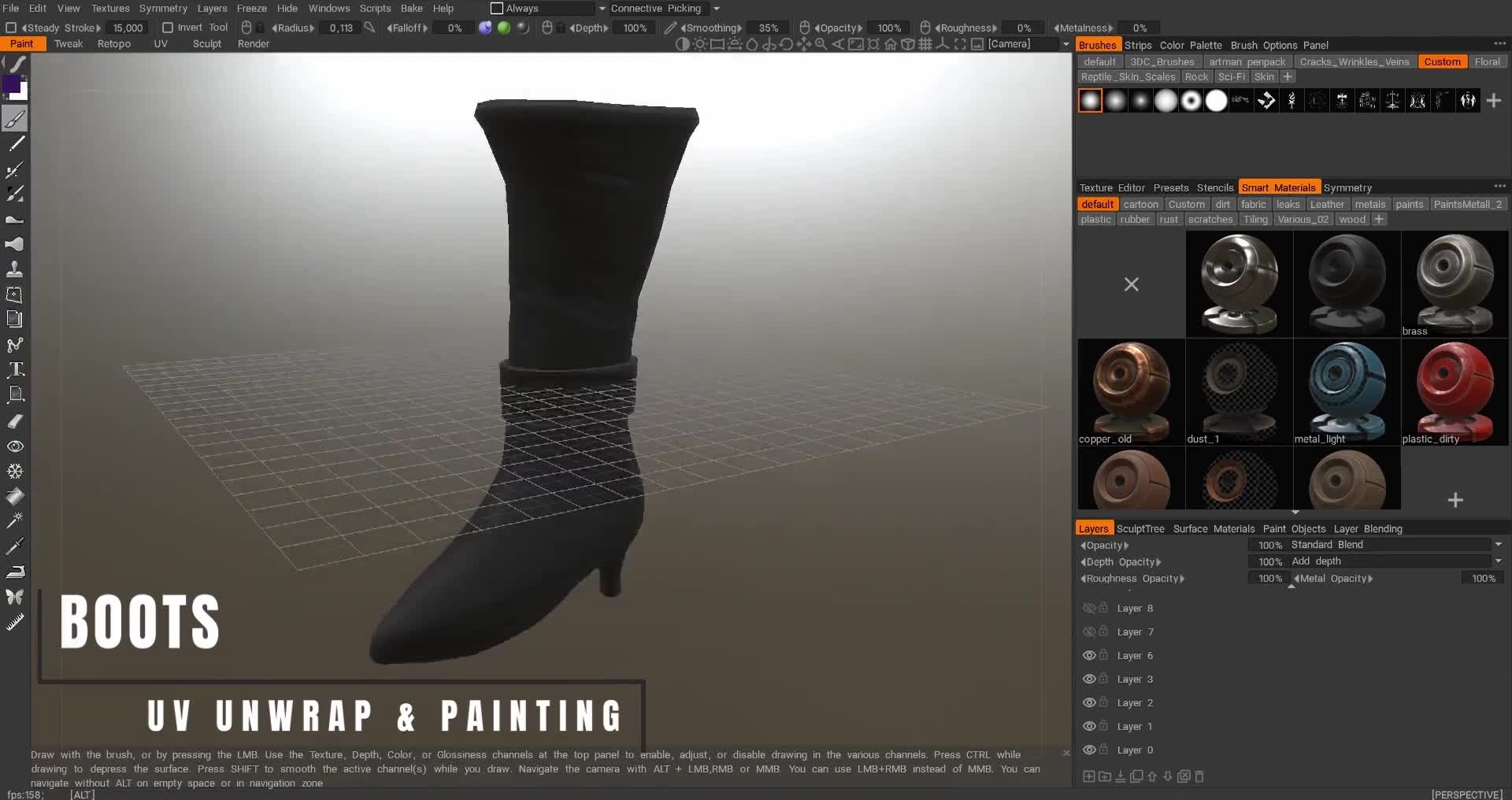Open the Textures menu

(110, 8)
